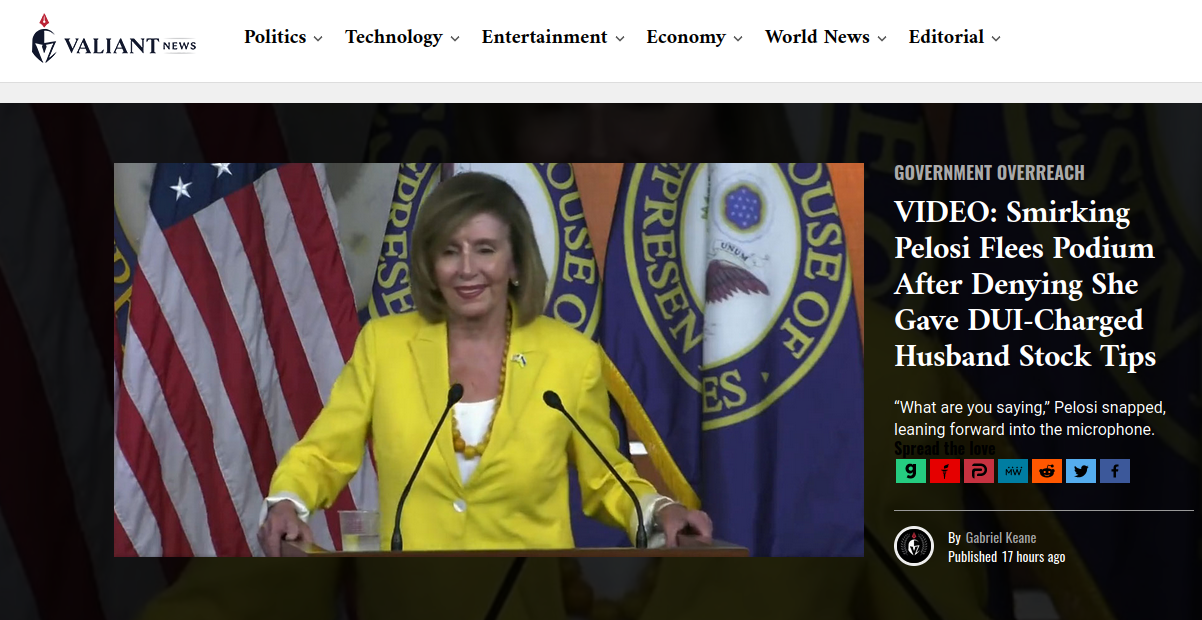
Task: Click the Valiant News logo
Action: point(113,40)
